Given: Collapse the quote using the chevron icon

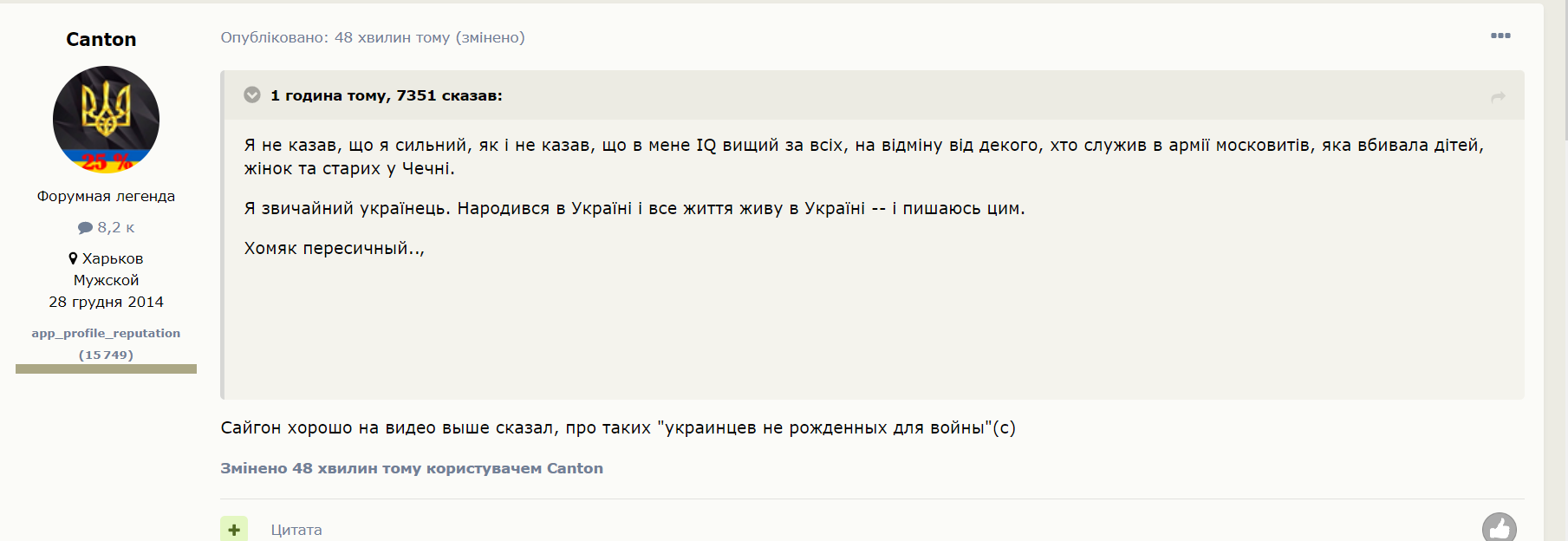Looking at the screenshot, I should click(252, 95).
